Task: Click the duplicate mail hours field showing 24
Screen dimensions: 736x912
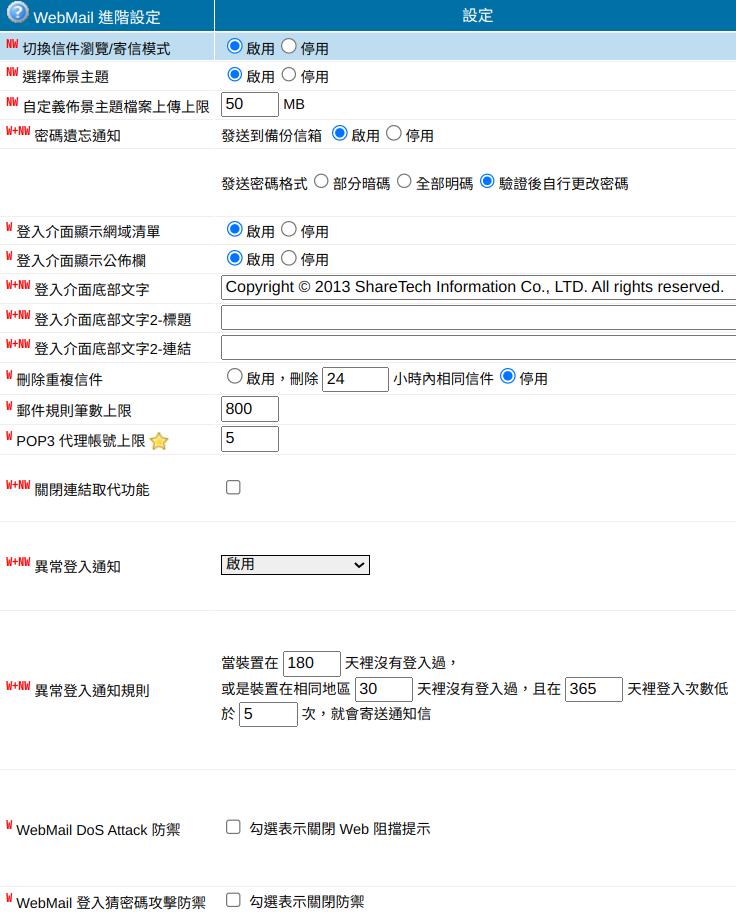Action: (x=355, y=379)
